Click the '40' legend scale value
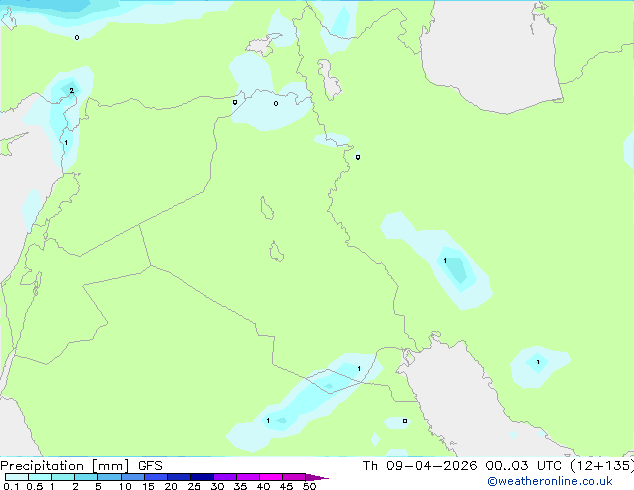The image size is (634, 490). pos(263,486)
